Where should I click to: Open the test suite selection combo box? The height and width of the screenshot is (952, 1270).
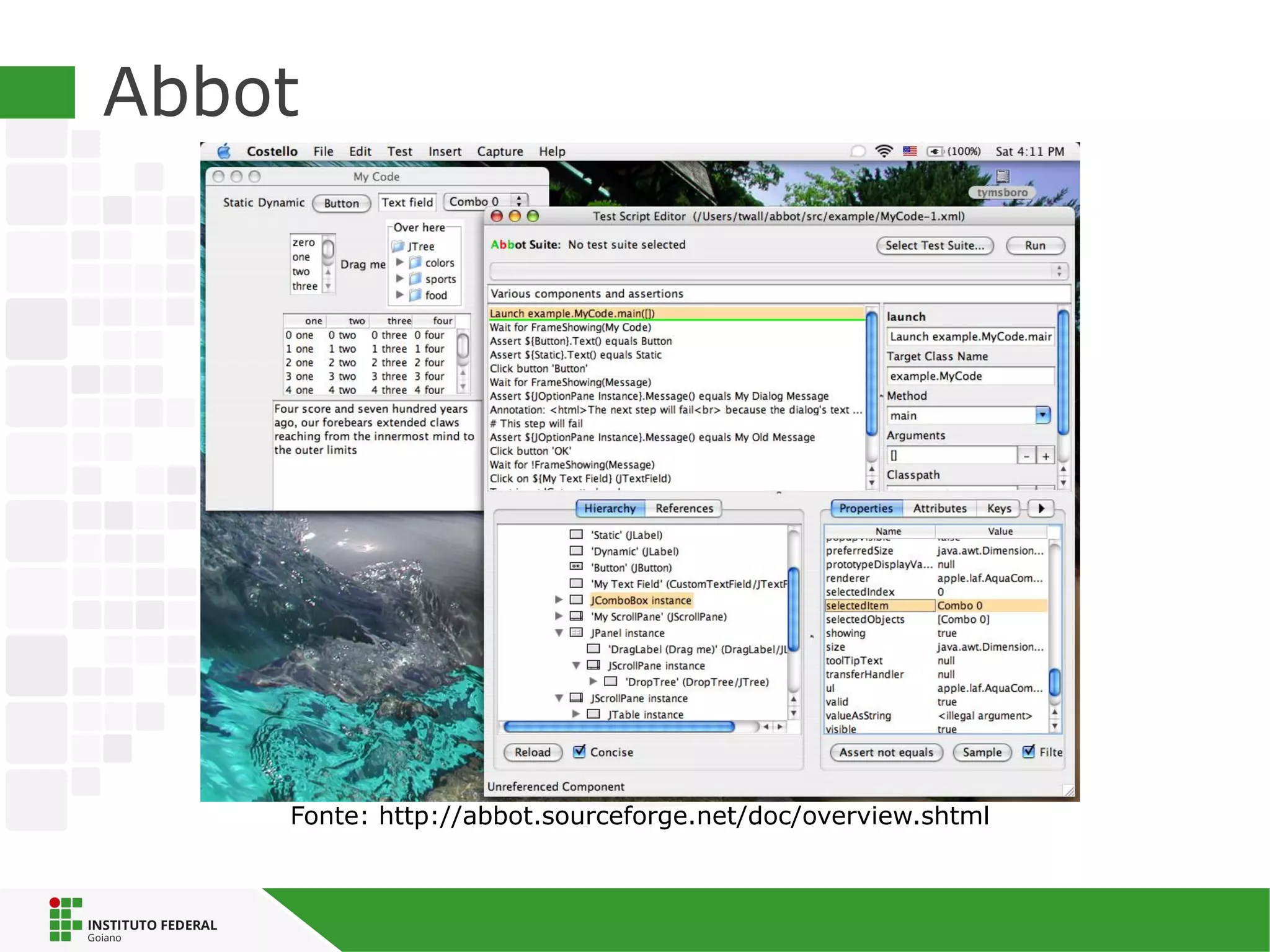[778, 271]
